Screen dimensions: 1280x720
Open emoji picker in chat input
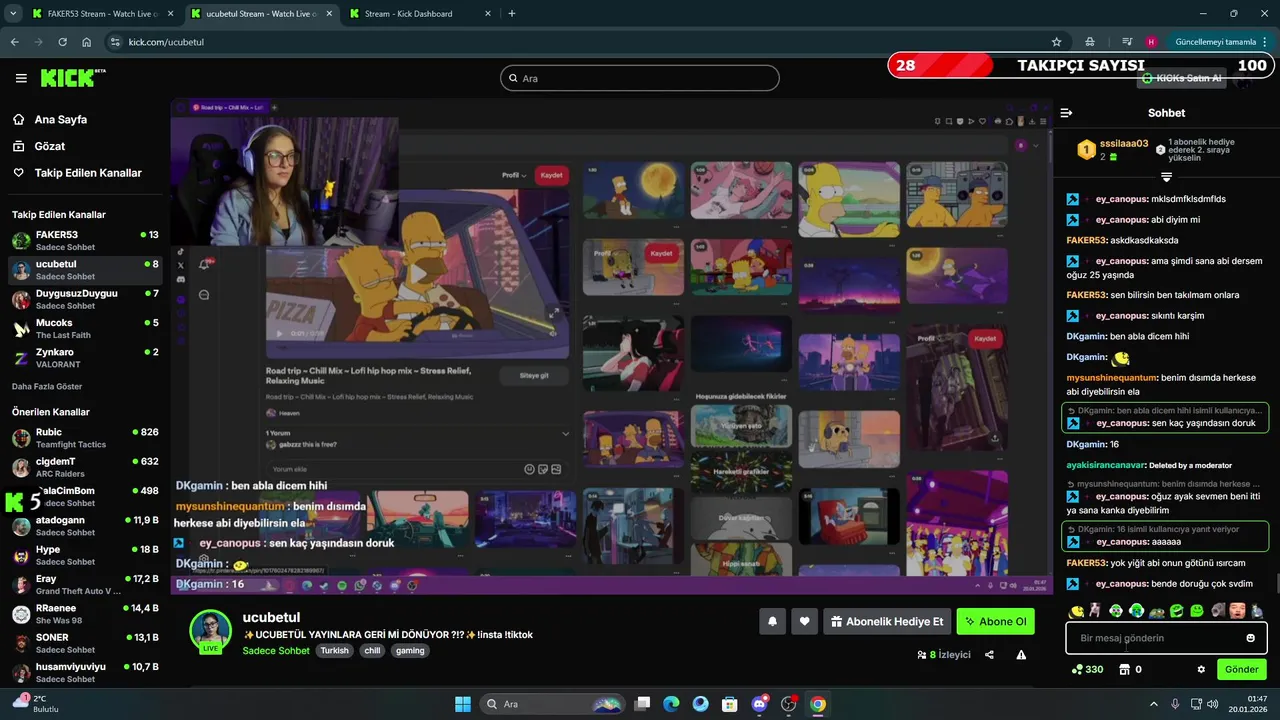pyautogui.click(x=1250, y=638)
